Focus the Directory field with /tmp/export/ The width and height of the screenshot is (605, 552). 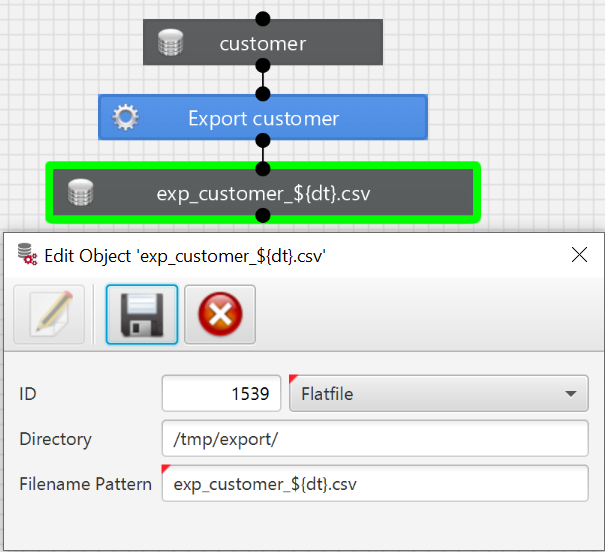tap(375, 439)
